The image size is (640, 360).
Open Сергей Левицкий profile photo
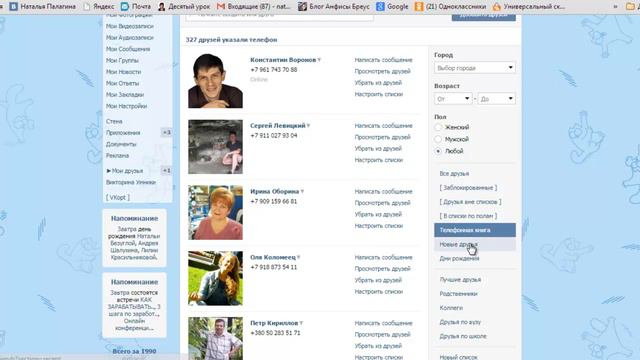pyautogui.click(x=215, y=147)
